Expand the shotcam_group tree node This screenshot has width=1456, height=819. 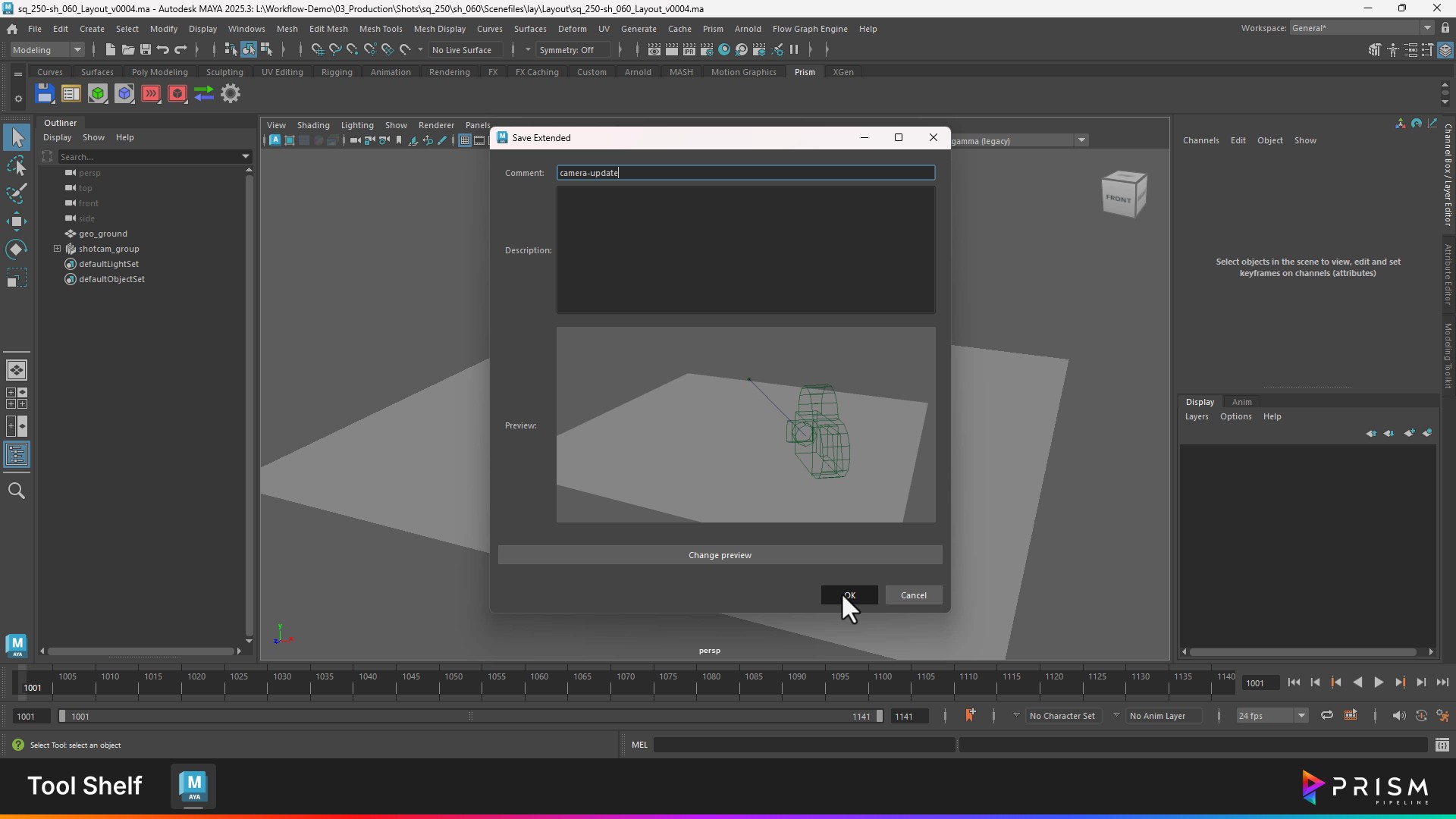pyautogui.click(x=57, y=249)
